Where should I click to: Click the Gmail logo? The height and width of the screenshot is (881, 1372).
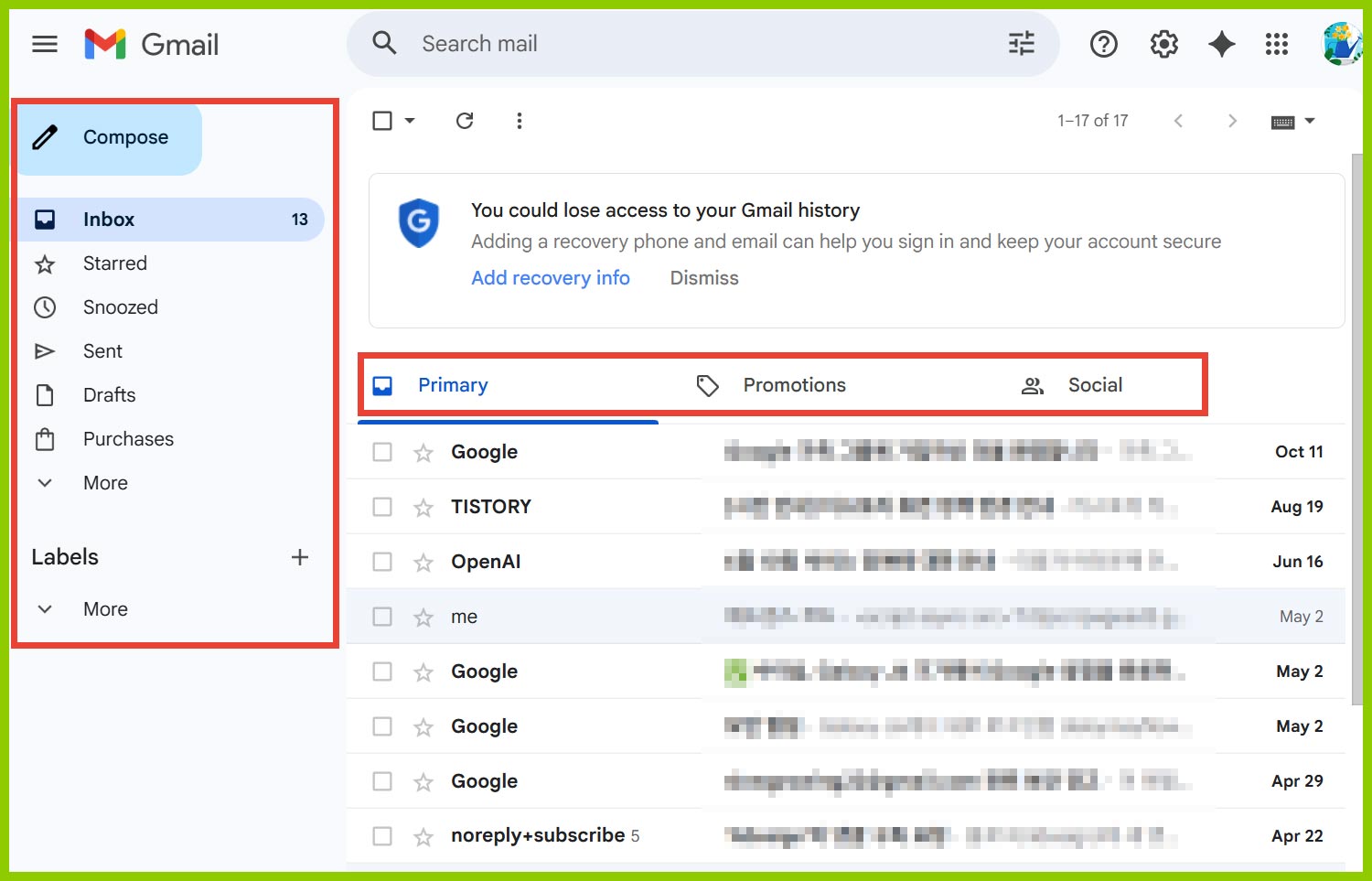point(151,44)
